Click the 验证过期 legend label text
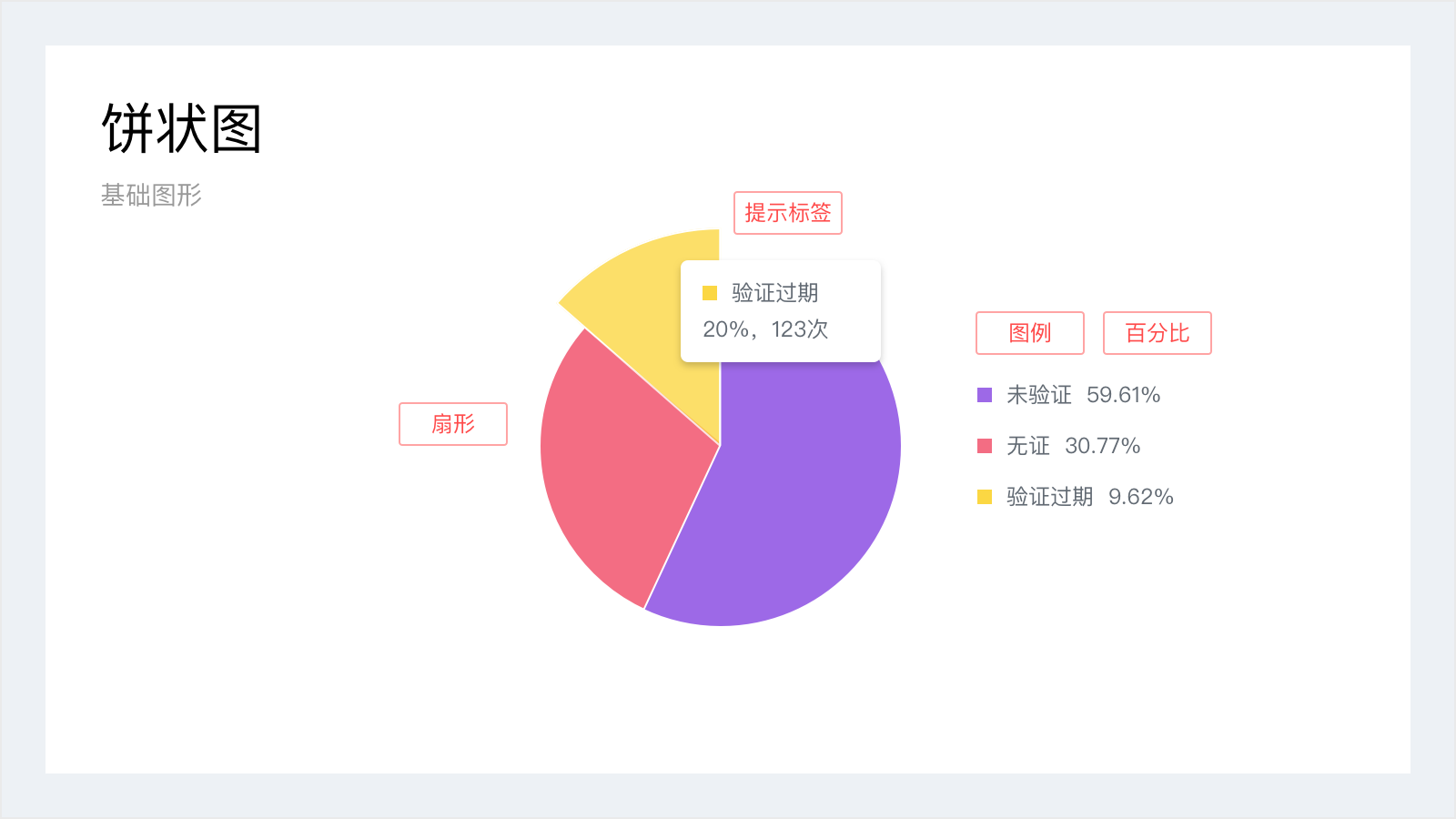1456x819 pixels. (x=1050, y=497)
